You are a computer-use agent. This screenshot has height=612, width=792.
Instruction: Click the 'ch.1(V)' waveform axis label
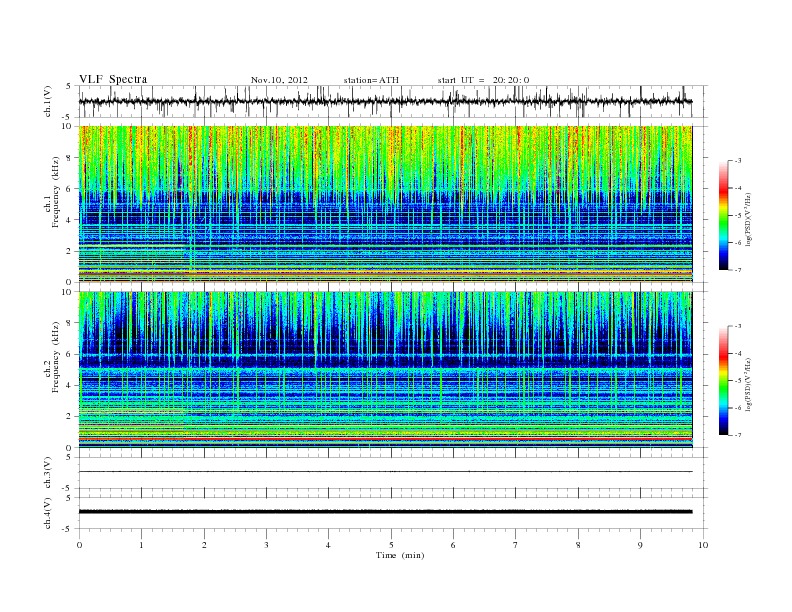[x=48, y=101]
